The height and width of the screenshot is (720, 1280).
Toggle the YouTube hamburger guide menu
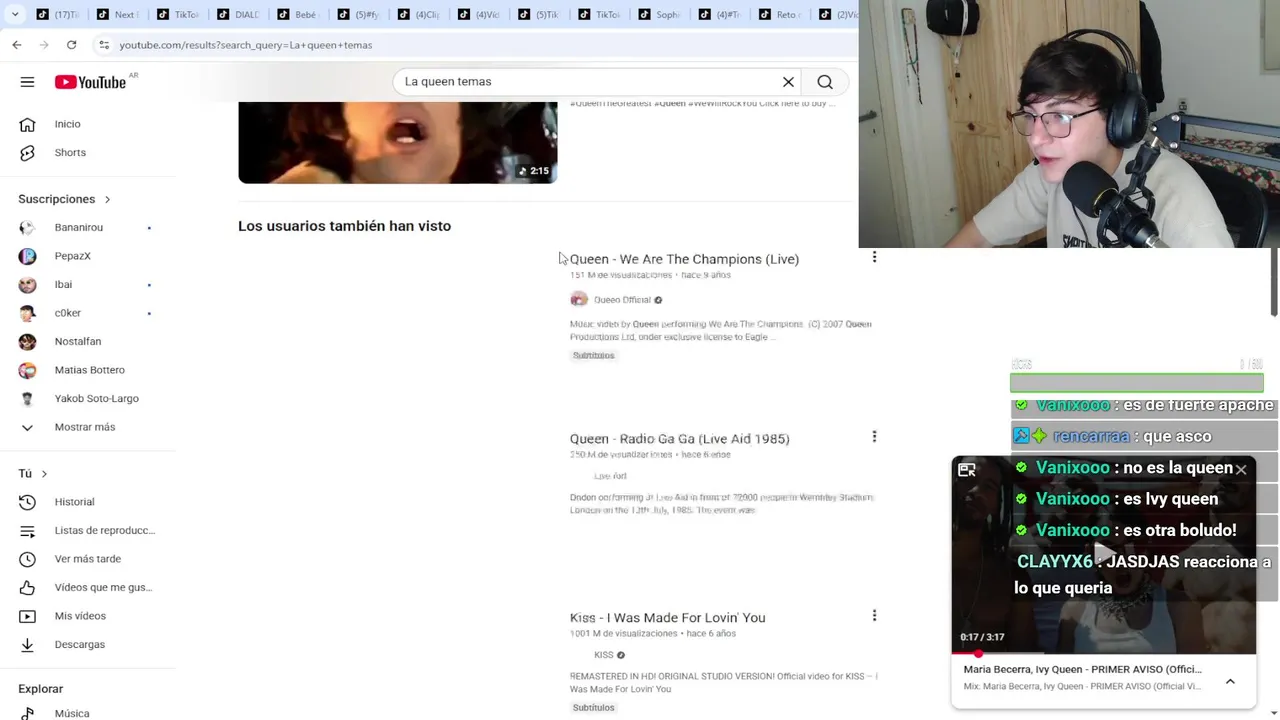tap(27, 82)
